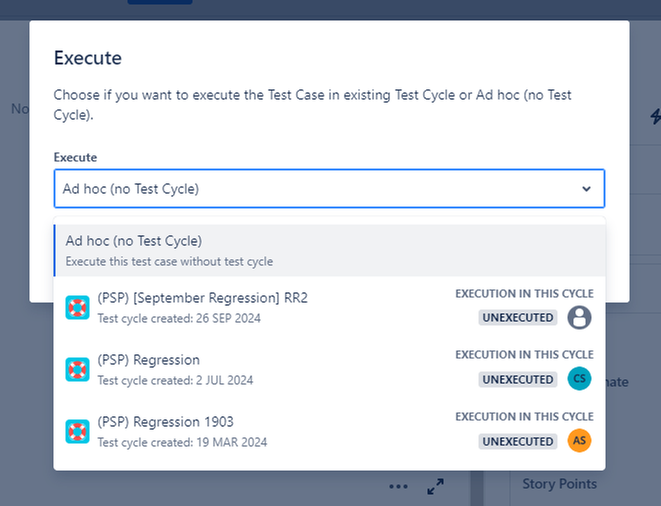
Task: Click the lightning bolt icon at right edge
Action: (655, 115)
